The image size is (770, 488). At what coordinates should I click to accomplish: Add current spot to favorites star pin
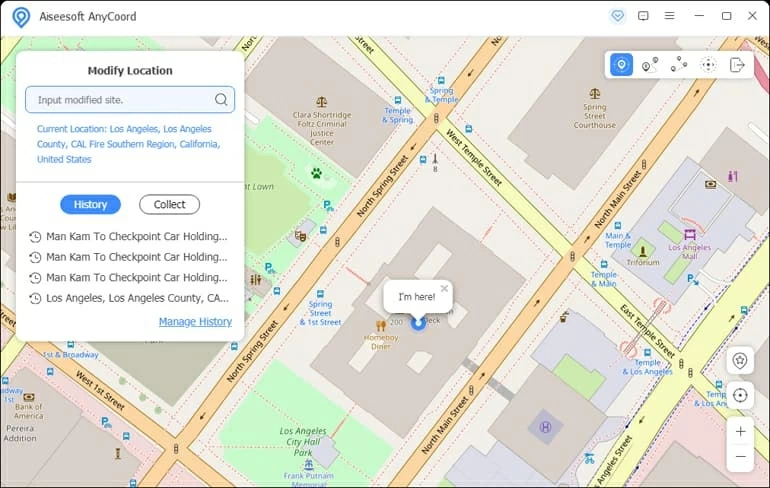coord(740,361)
